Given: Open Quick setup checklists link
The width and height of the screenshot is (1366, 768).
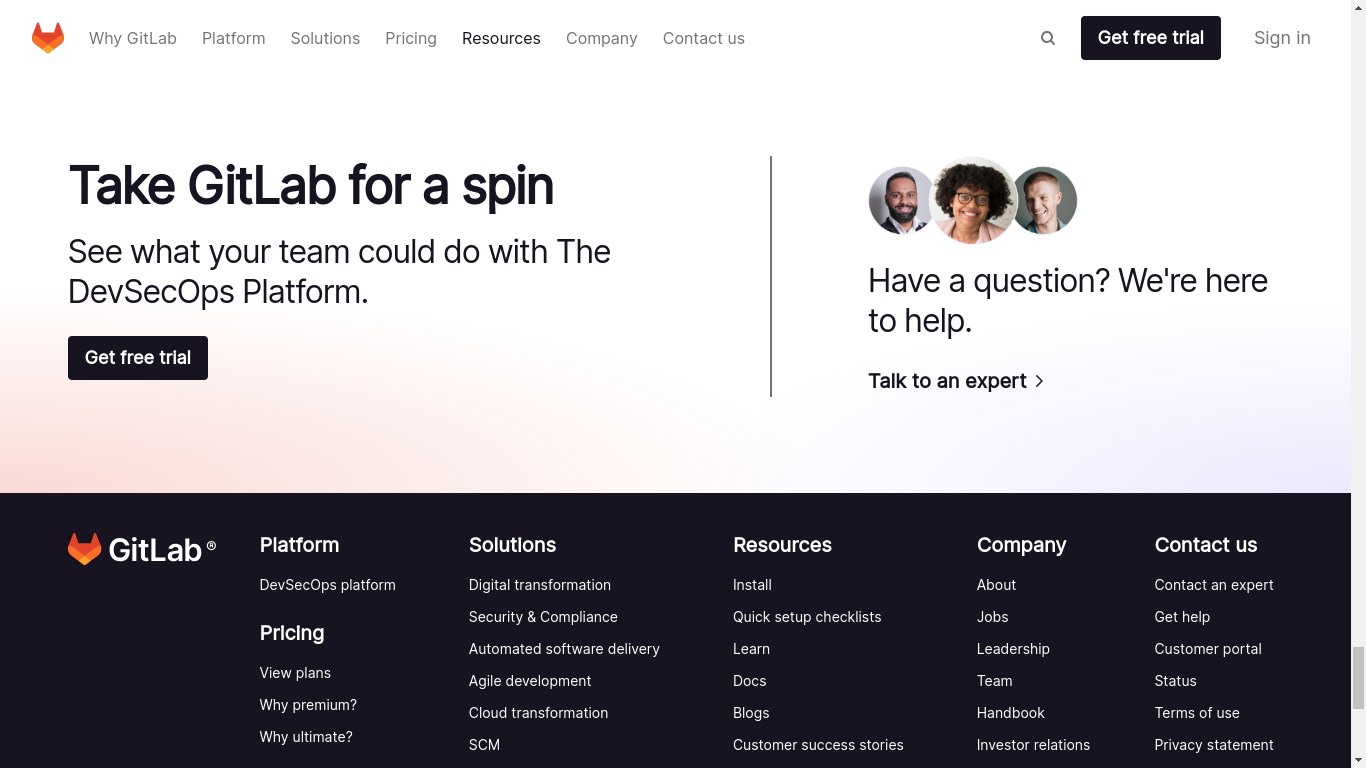Looking at the screenshot, I should (807, 617).
